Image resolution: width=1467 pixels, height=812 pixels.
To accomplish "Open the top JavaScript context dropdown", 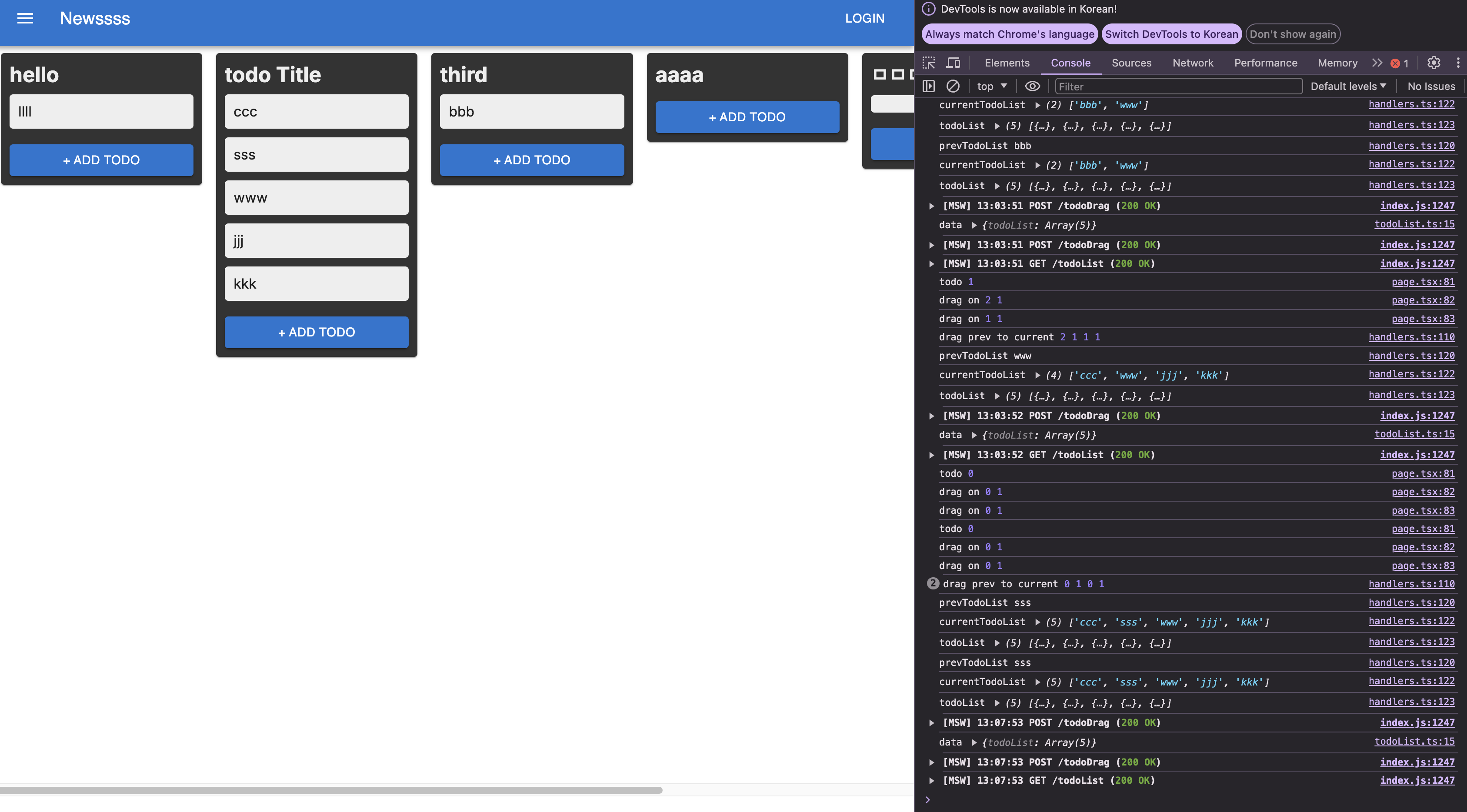I will 991,86.
